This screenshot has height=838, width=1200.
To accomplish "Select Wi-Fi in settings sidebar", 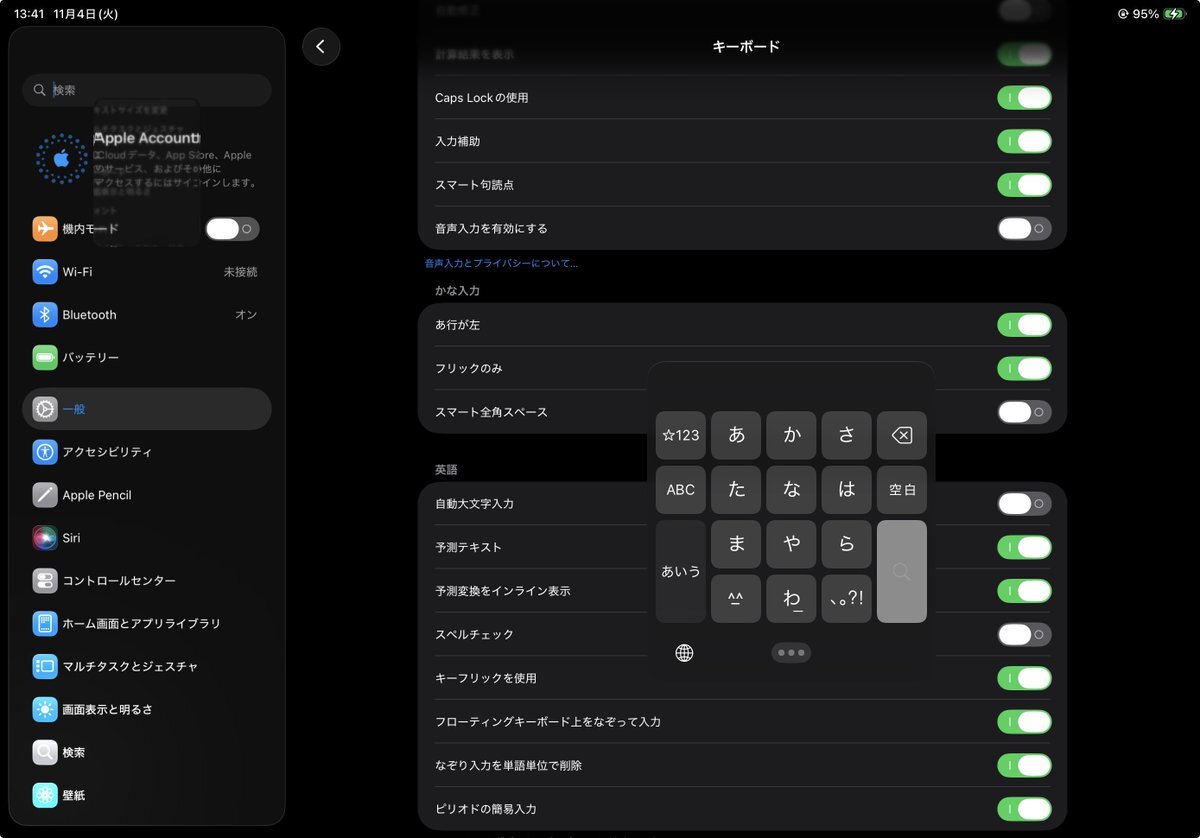I will pos(146,272).
